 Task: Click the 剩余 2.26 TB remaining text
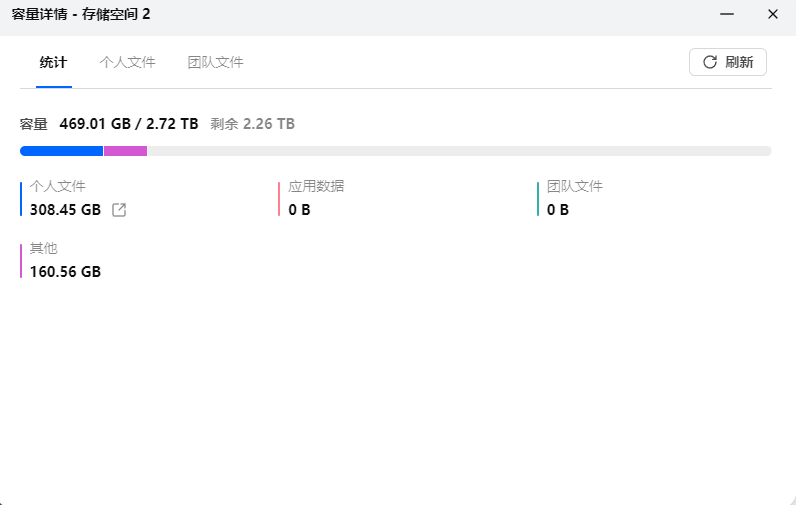(x=252, y=124)
